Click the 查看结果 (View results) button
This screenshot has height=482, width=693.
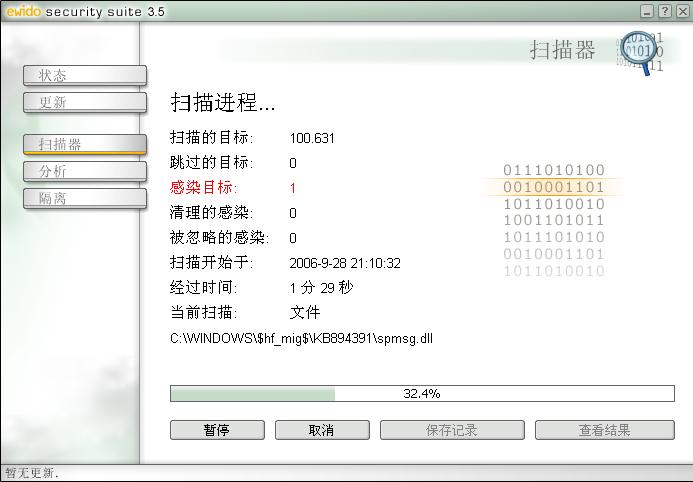(x=605, y=430)
